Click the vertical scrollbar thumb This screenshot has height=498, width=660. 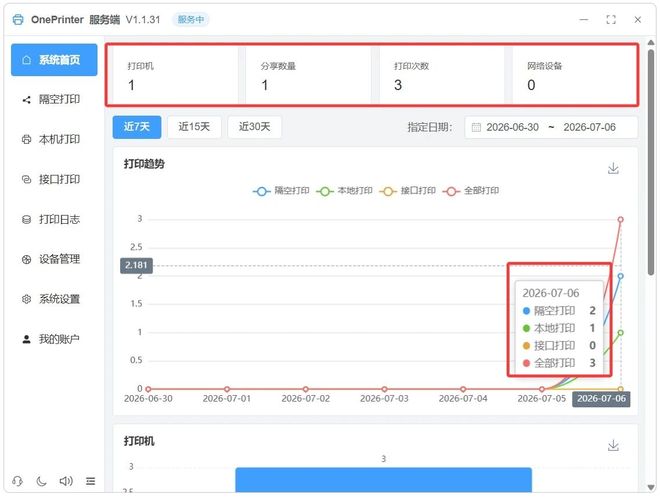[651, 162]
